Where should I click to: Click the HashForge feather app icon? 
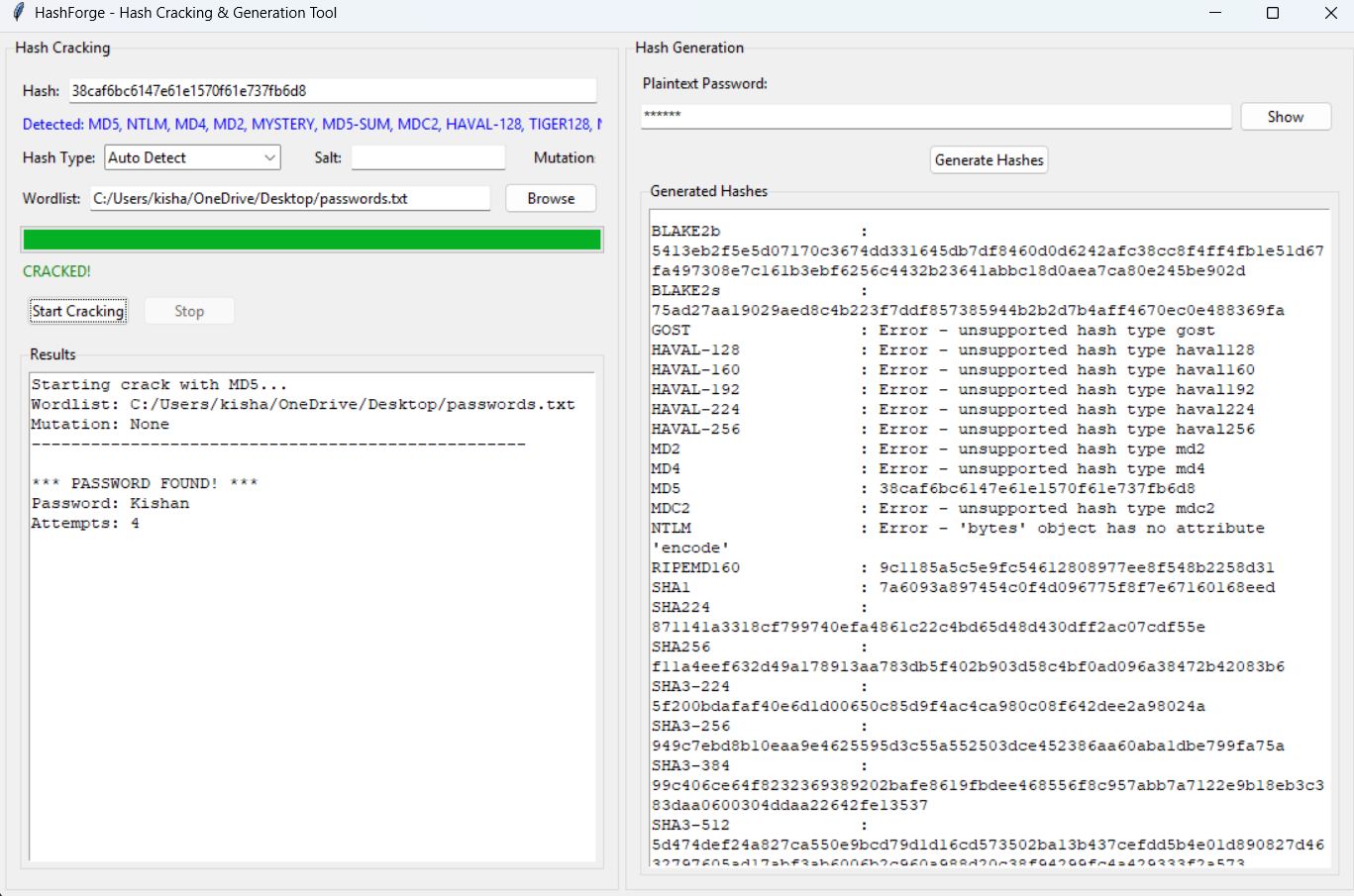[18, 13]
